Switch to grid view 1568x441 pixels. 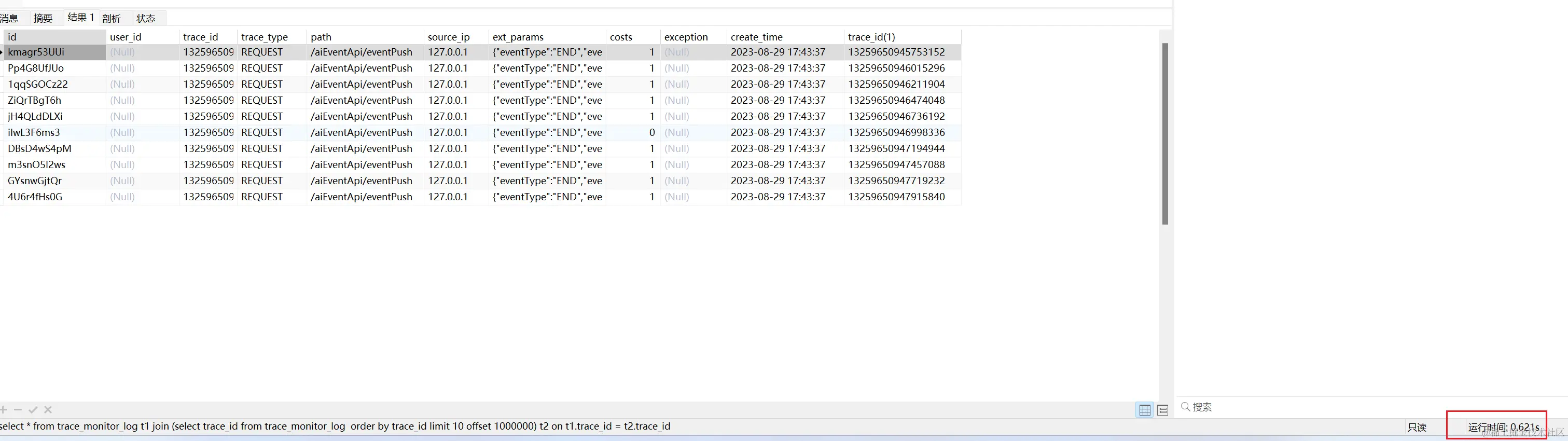pyautogui.click(x=1144, y=410)
